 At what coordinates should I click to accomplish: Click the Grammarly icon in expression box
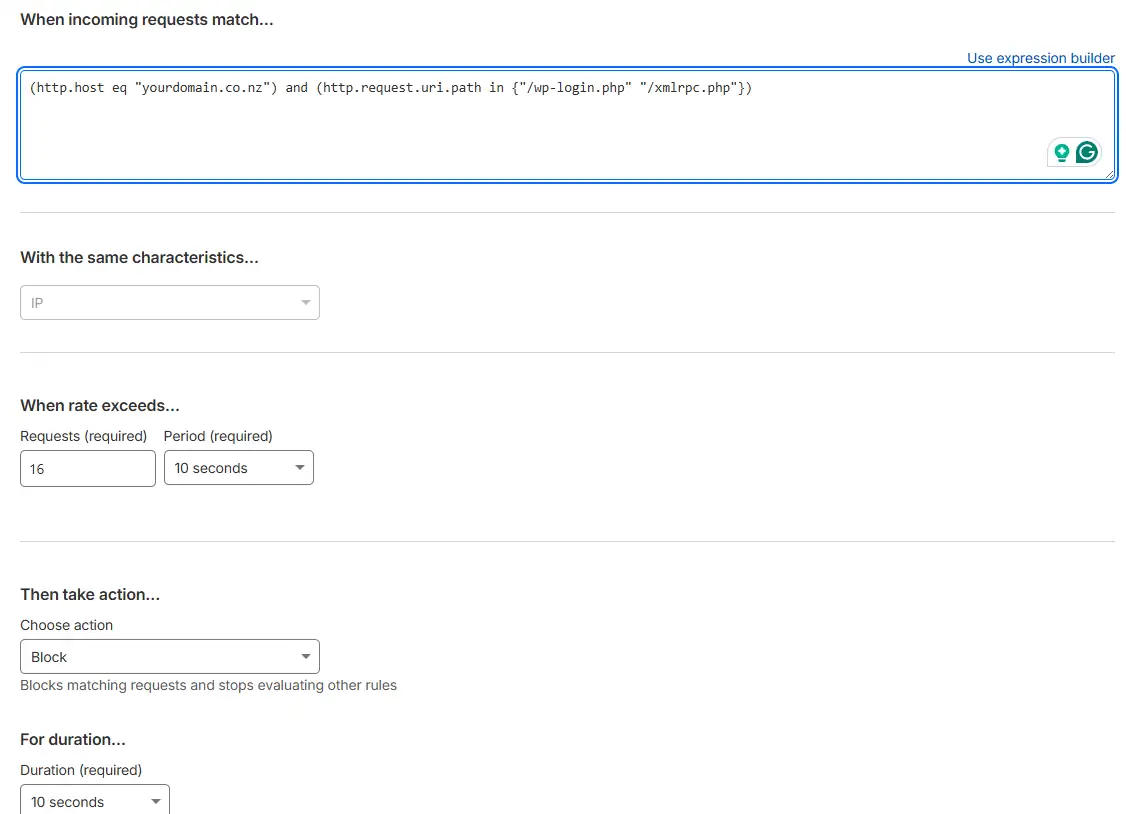point(1087,152)
